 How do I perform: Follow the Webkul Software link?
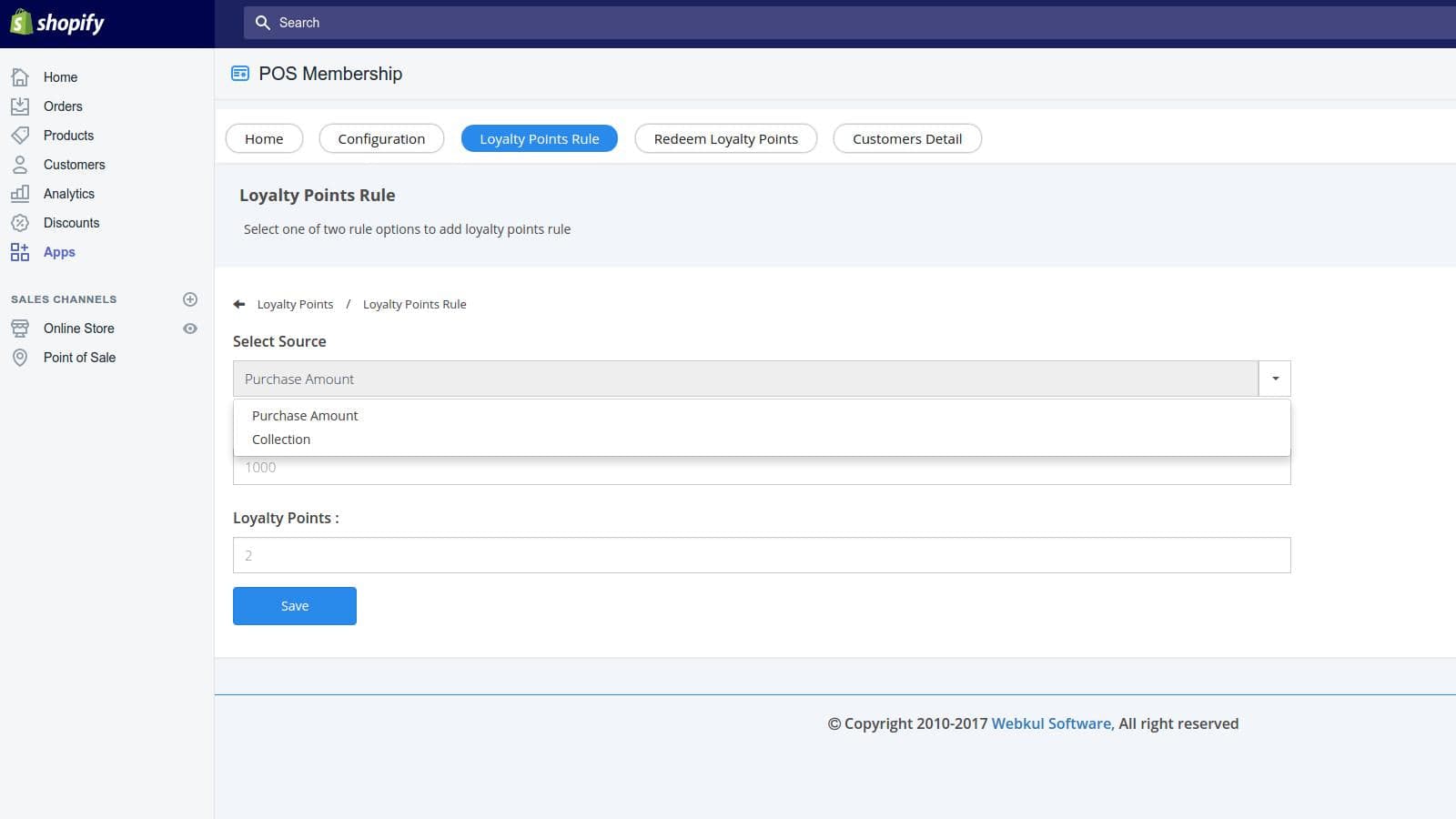[x=1051, y=723]
